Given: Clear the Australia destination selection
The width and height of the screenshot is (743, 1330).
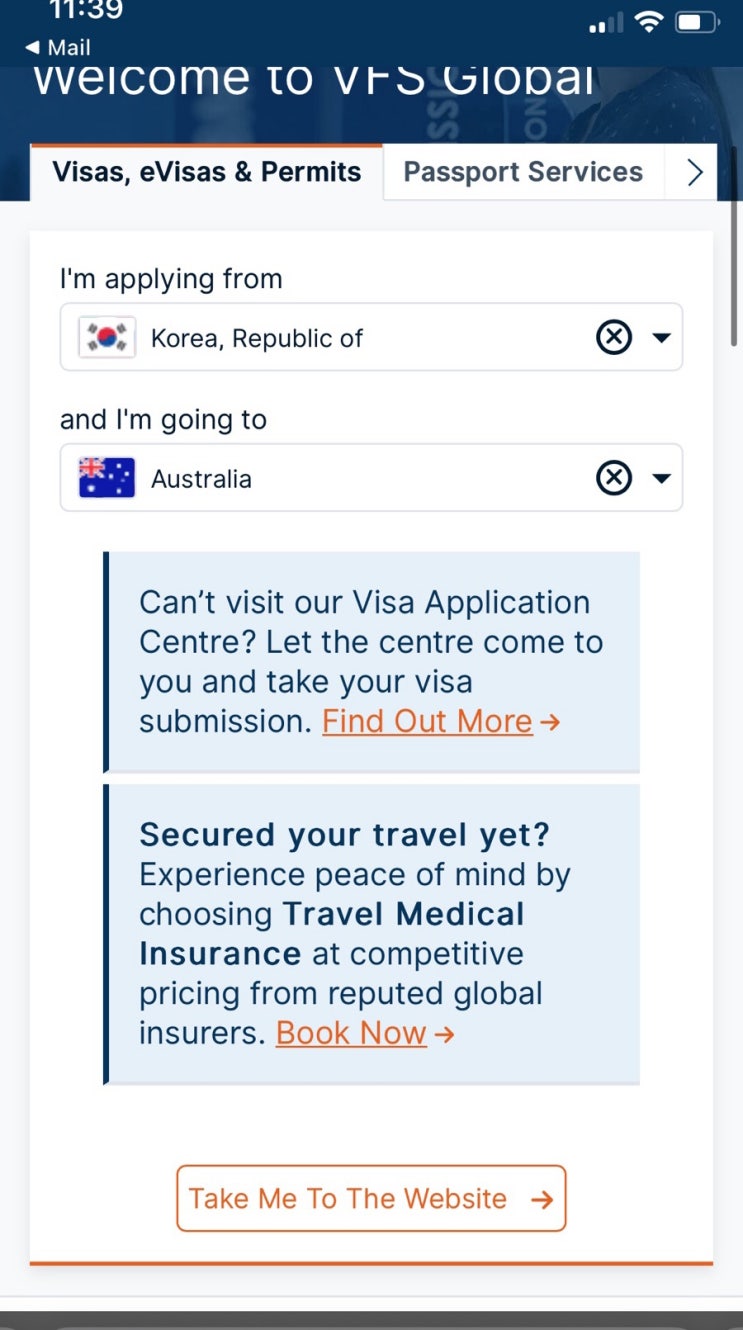Looking at the screenshot, I should point(613,479).
